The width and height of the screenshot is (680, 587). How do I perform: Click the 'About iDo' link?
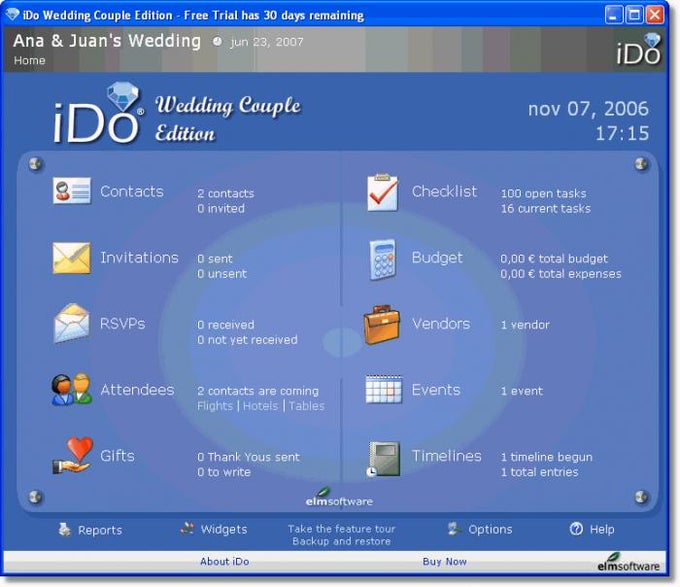tap(225, 561)
